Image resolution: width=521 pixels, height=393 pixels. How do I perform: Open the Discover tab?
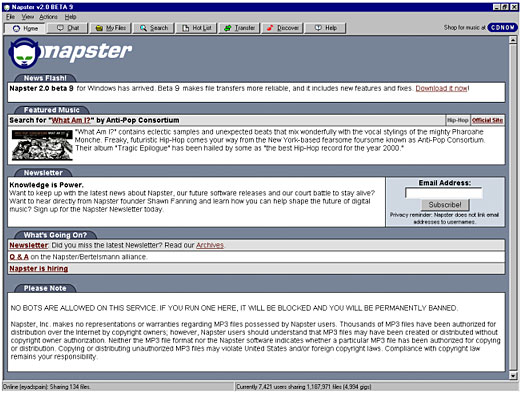point(282,28)
